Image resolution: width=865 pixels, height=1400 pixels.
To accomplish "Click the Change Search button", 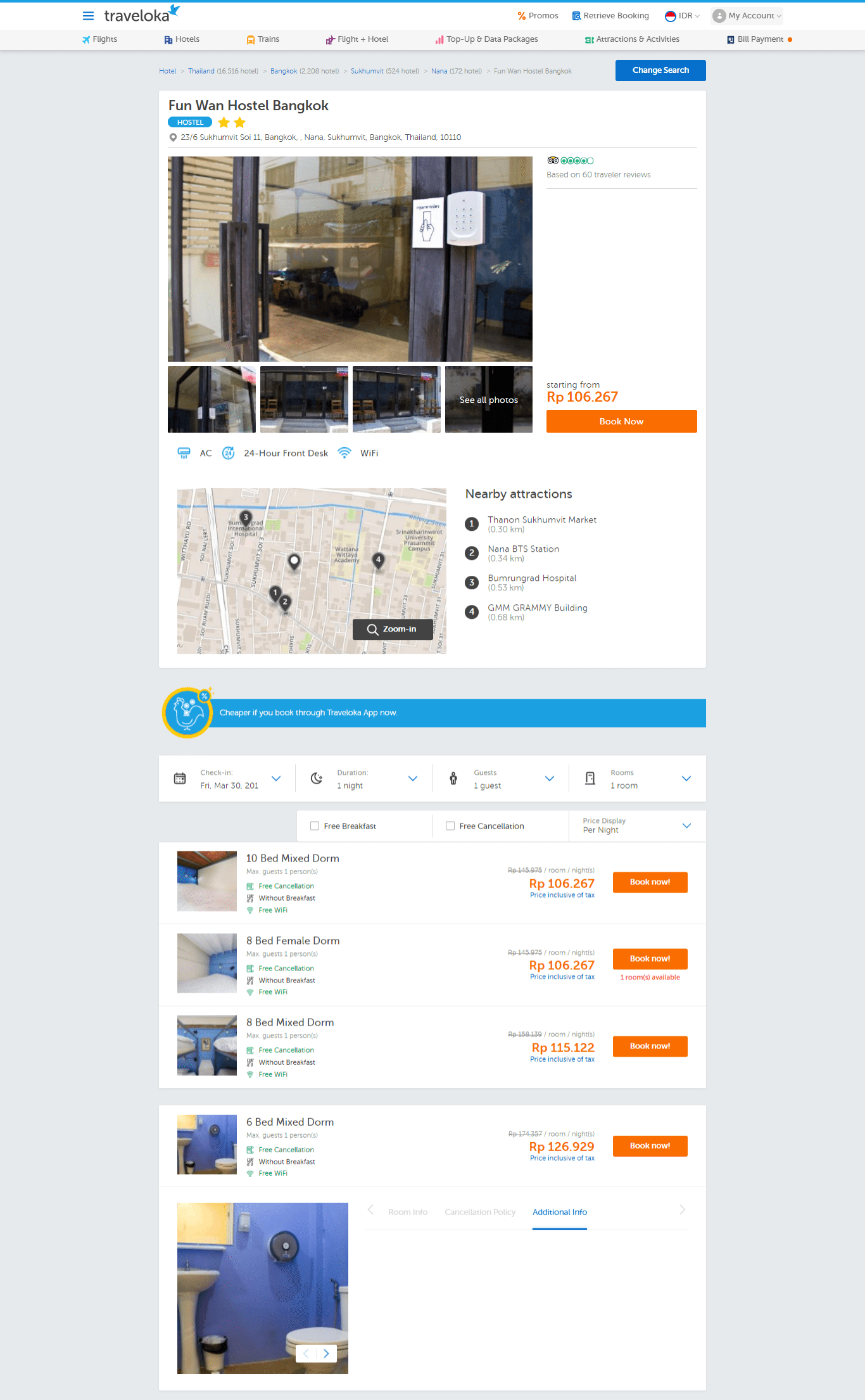I will (660, 70).
